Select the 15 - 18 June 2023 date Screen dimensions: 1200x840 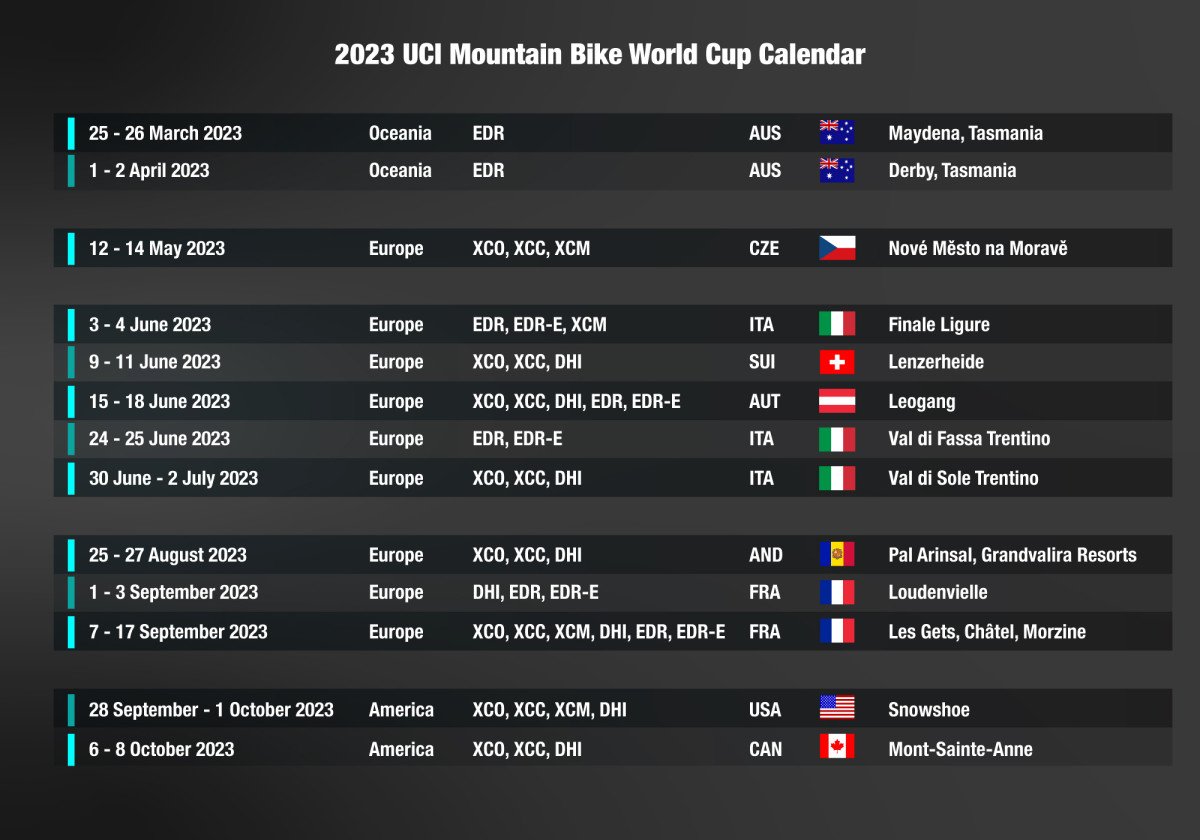coord(159,401)
